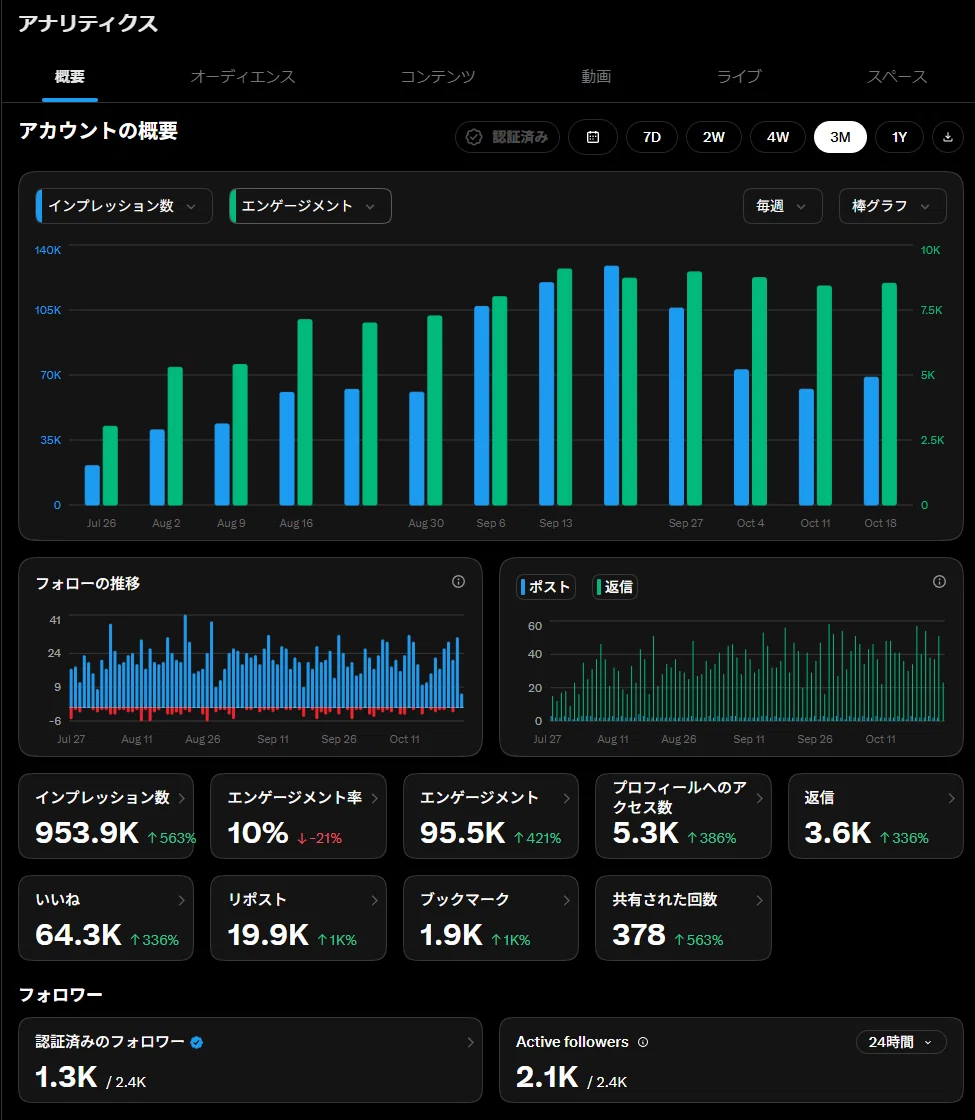
Task: Open the いいね card arrow
Action: (x=181, y=900)
